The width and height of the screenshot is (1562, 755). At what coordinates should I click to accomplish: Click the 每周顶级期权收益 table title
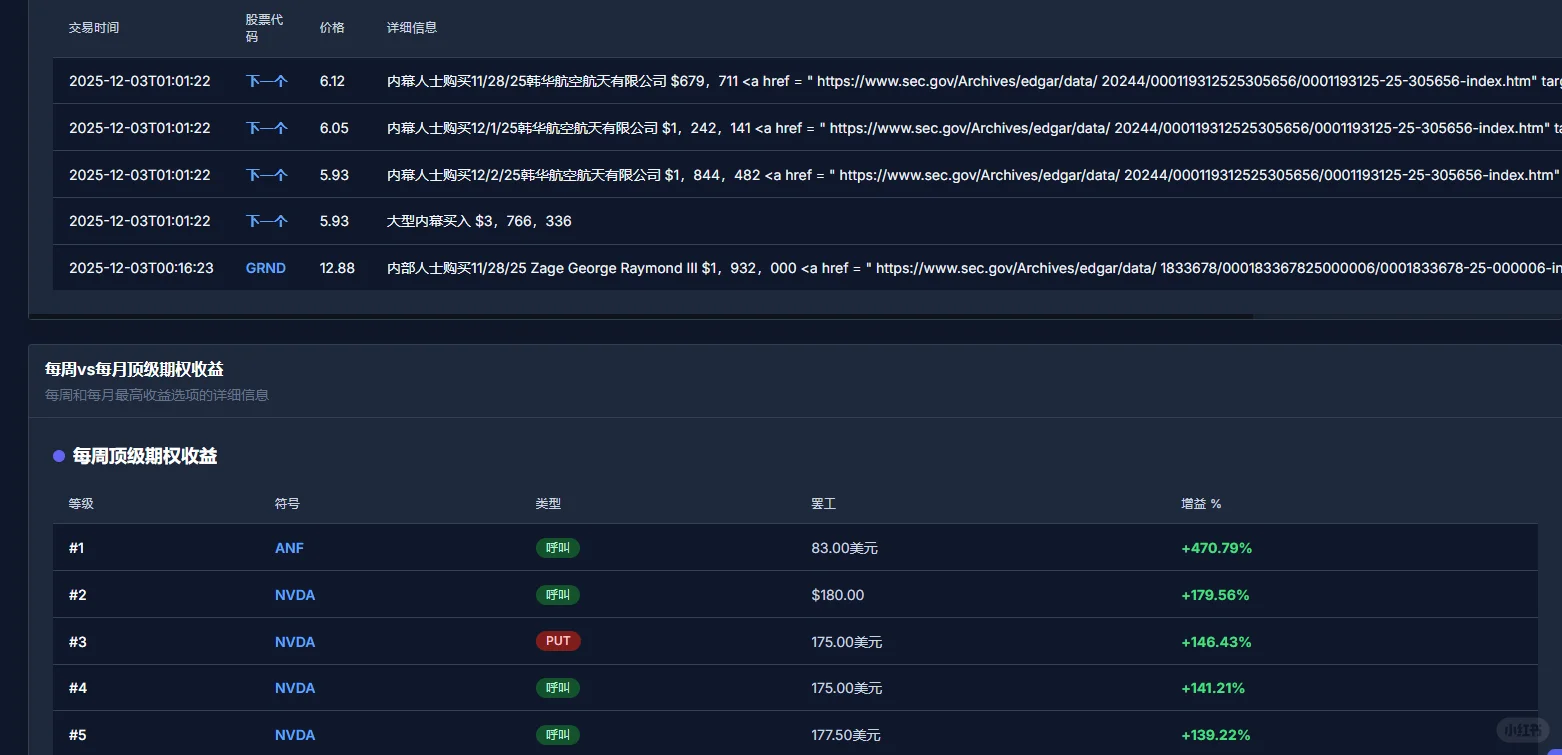[x=145, y=456]
